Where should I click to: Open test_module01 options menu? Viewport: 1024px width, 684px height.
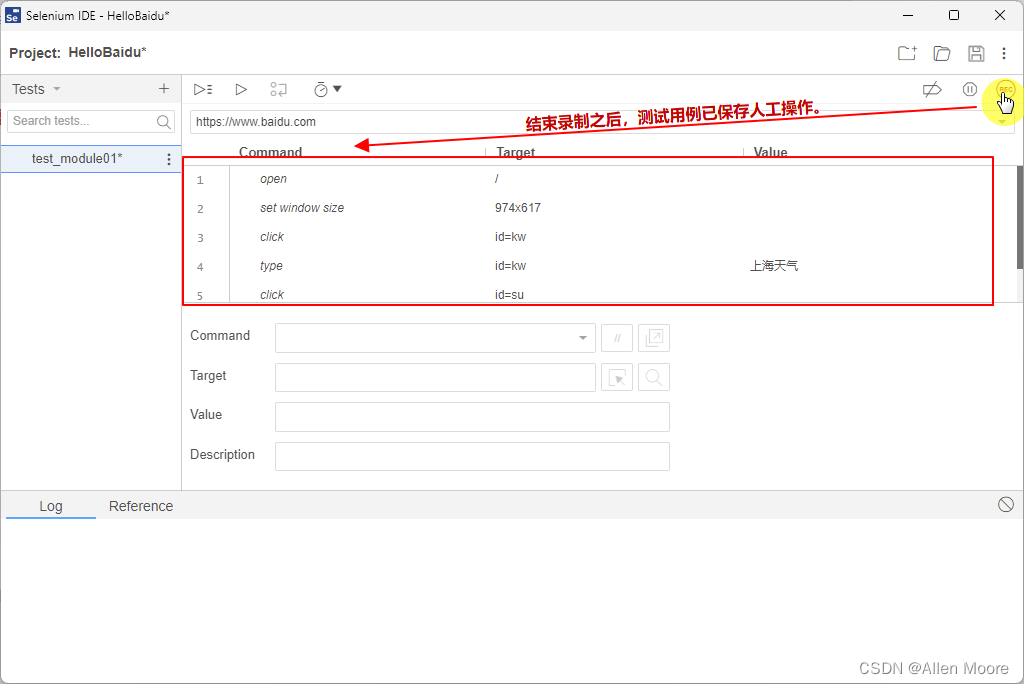coord(168,159)
